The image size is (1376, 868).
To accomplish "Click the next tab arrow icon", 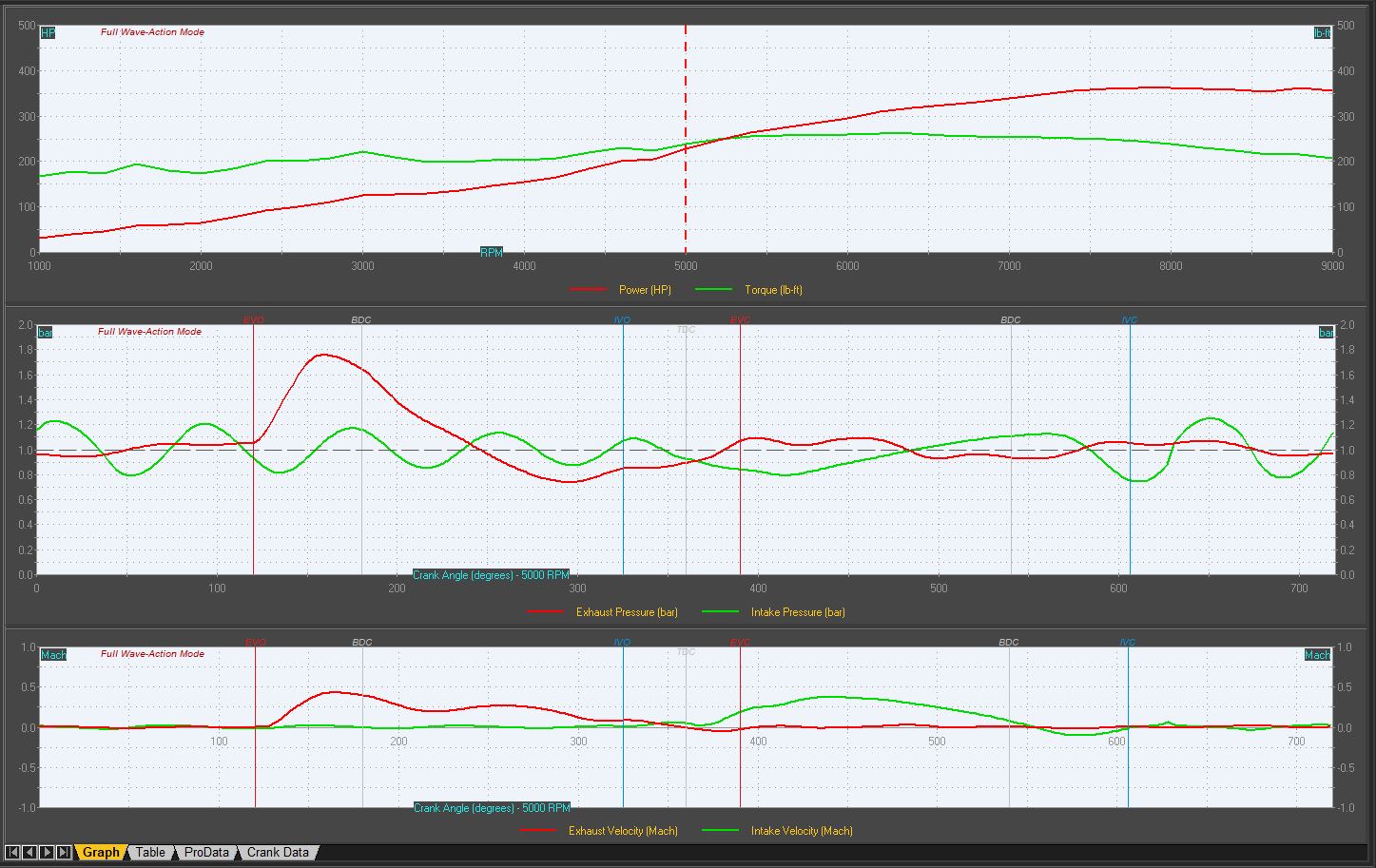I will [47, 852].
